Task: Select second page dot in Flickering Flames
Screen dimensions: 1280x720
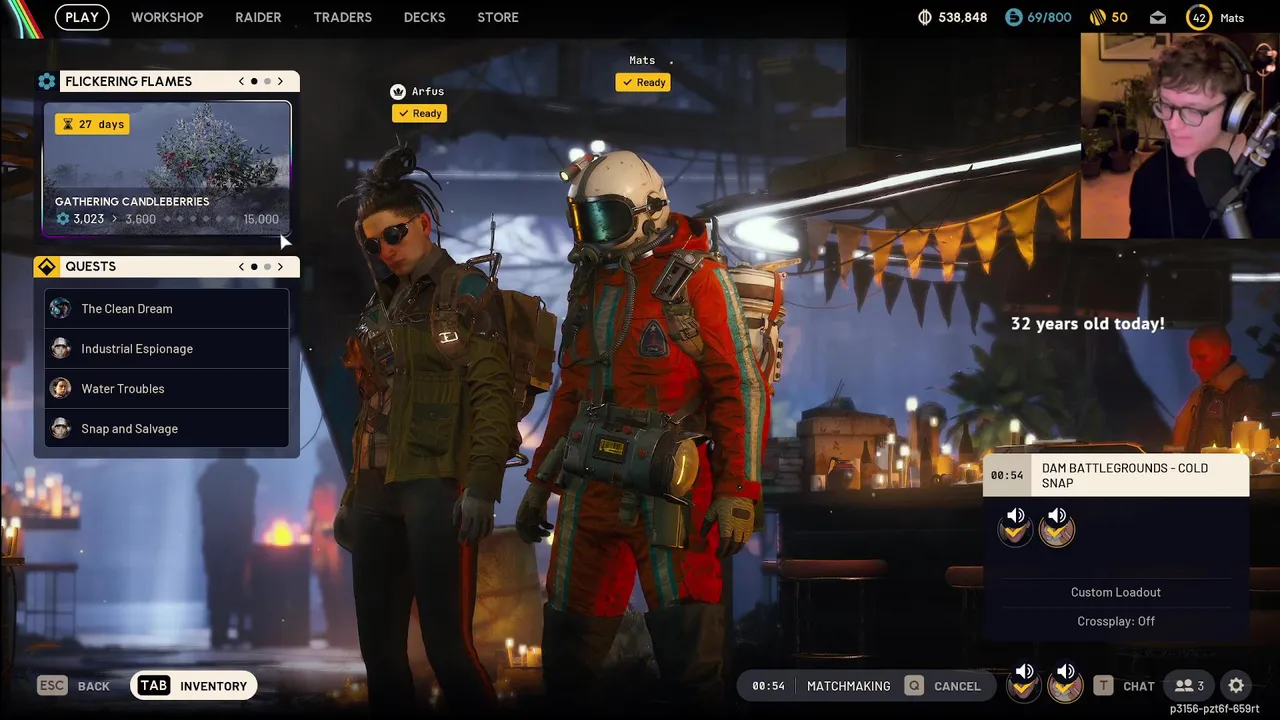Action: point(267,81)
